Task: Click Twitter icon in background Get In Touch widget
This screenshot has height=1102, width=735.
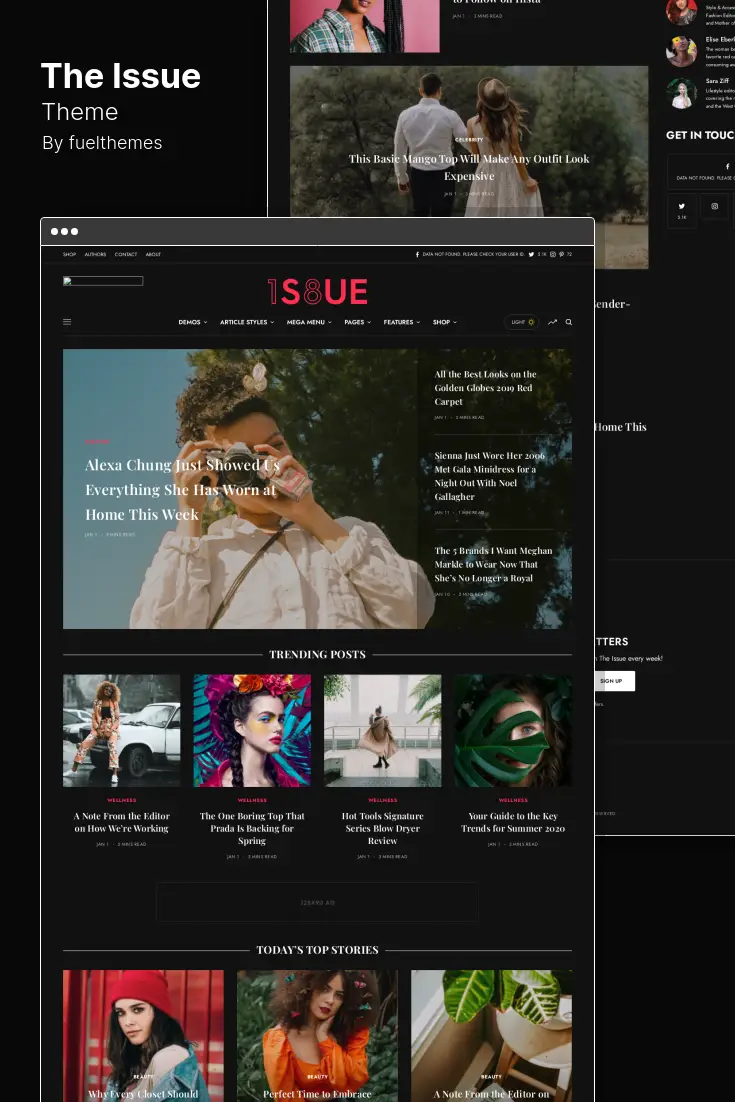Action: click(x=682, y=206)
